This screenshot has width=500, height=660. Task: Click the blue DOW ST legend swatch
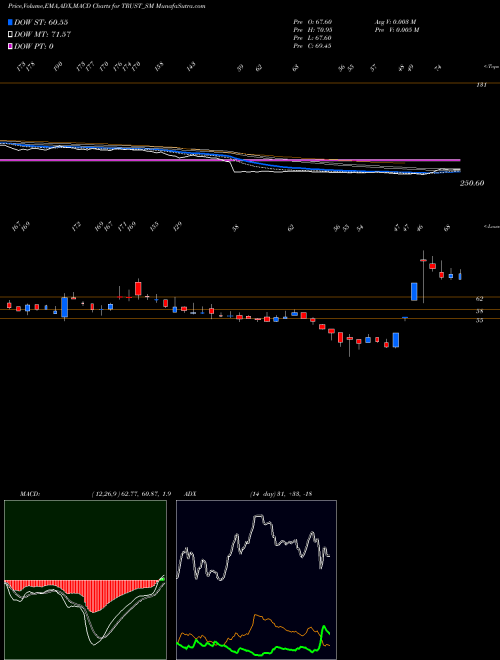(x=10, y=22)
